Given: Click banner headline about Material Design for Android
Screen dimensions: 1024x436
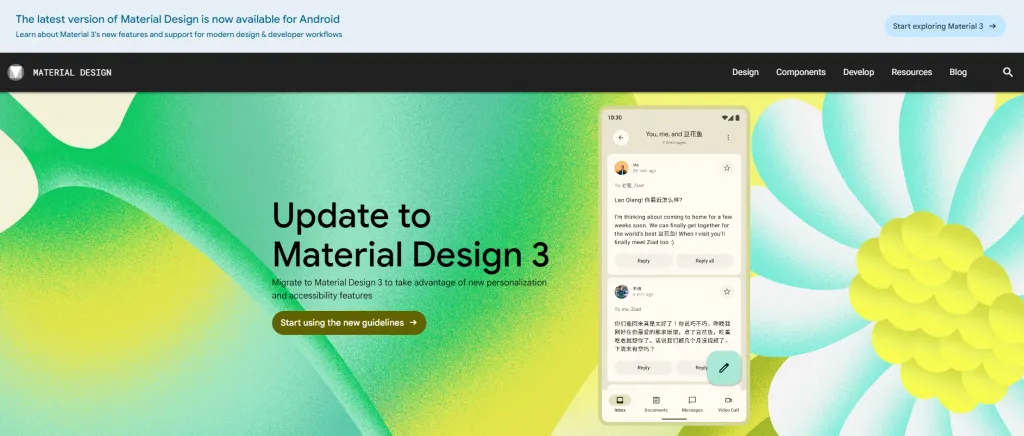Looking at the screenshot, I should [x=178, y=20].
